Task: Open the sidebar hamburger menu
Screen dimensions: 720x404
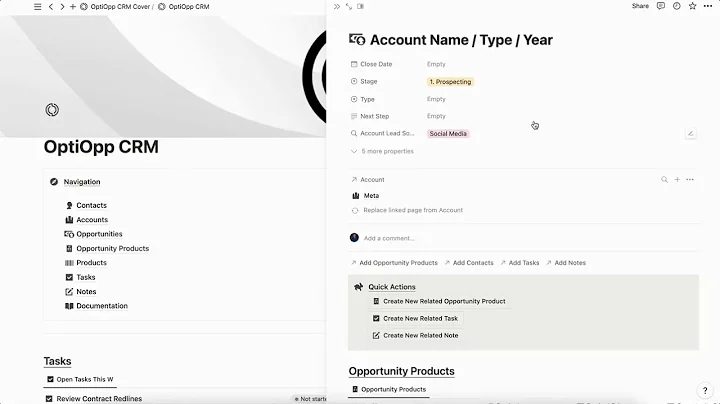Action: pos(38,7)
